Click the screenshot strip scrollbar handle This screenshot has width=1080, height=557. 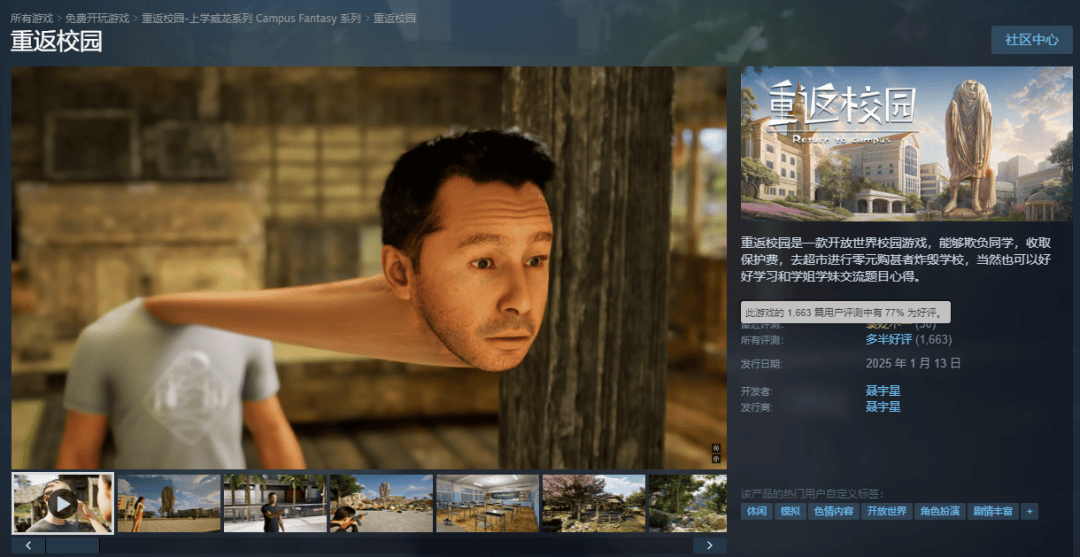click(x=72, y=545)
